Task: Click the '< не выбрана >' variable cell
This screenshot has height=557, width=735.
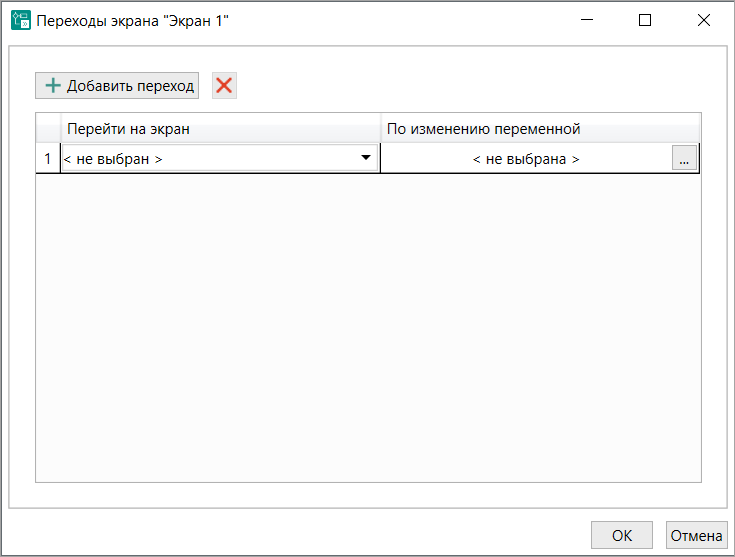Action: [x=526, y=159]
